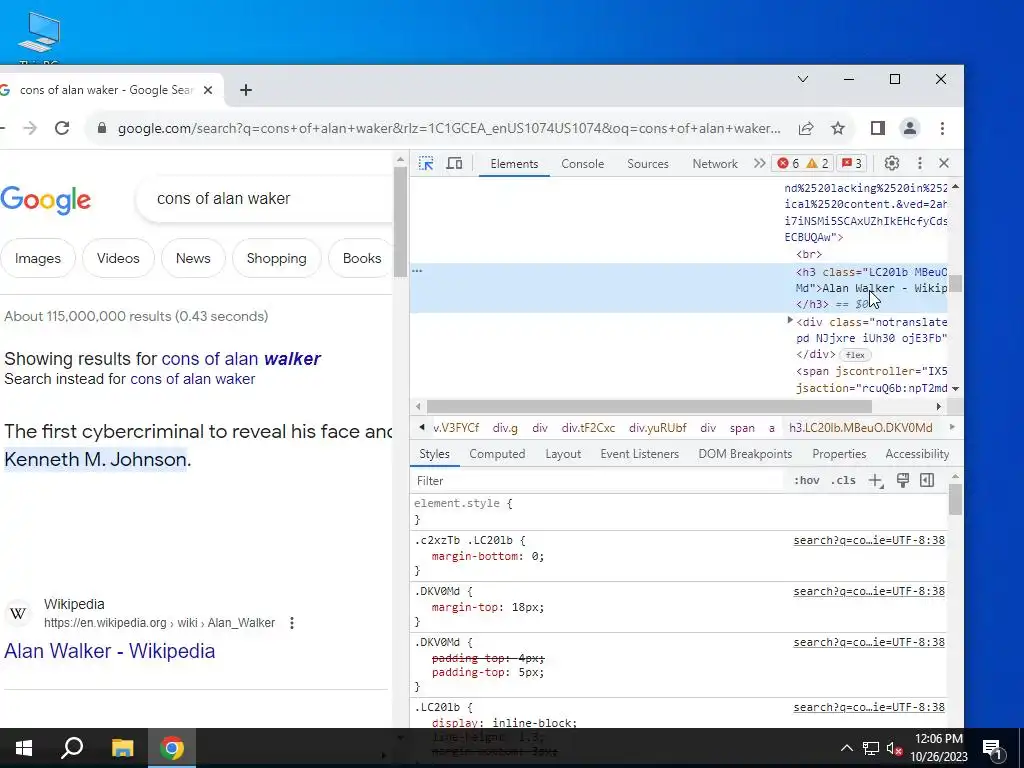Open the Network tab

coord(714,164)
